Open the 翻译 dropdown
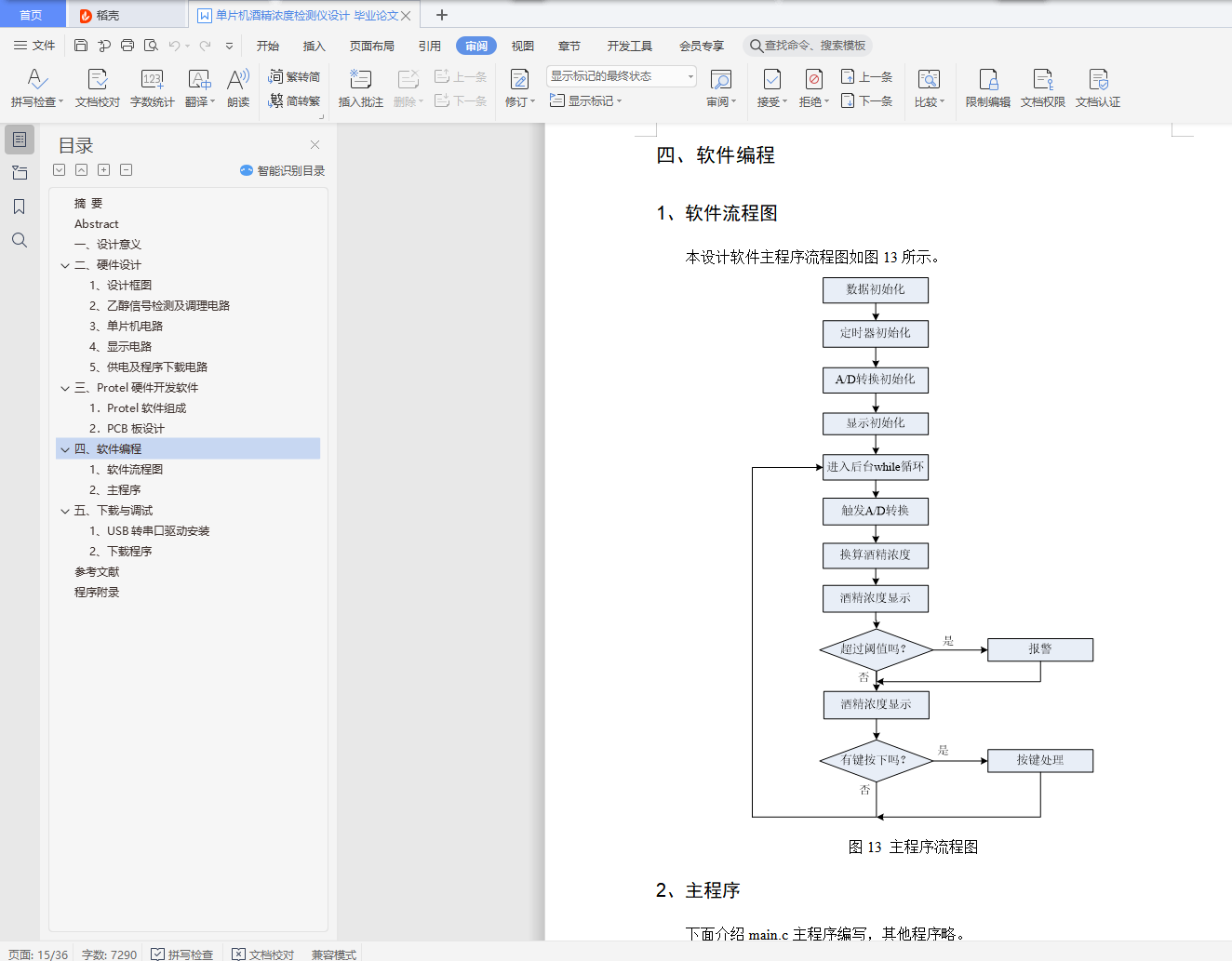Viewport: 1232px width, 961px height. [x=212, y=101]
